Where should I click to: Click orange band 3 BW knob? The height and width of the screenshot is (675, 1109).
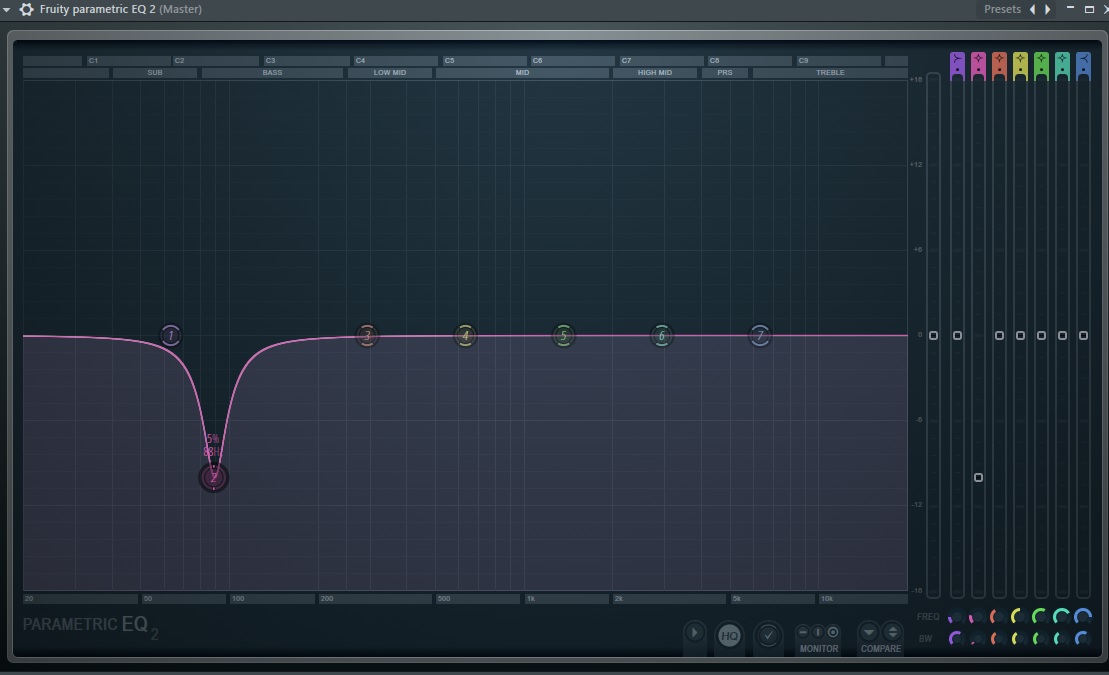tap(999, 639)
